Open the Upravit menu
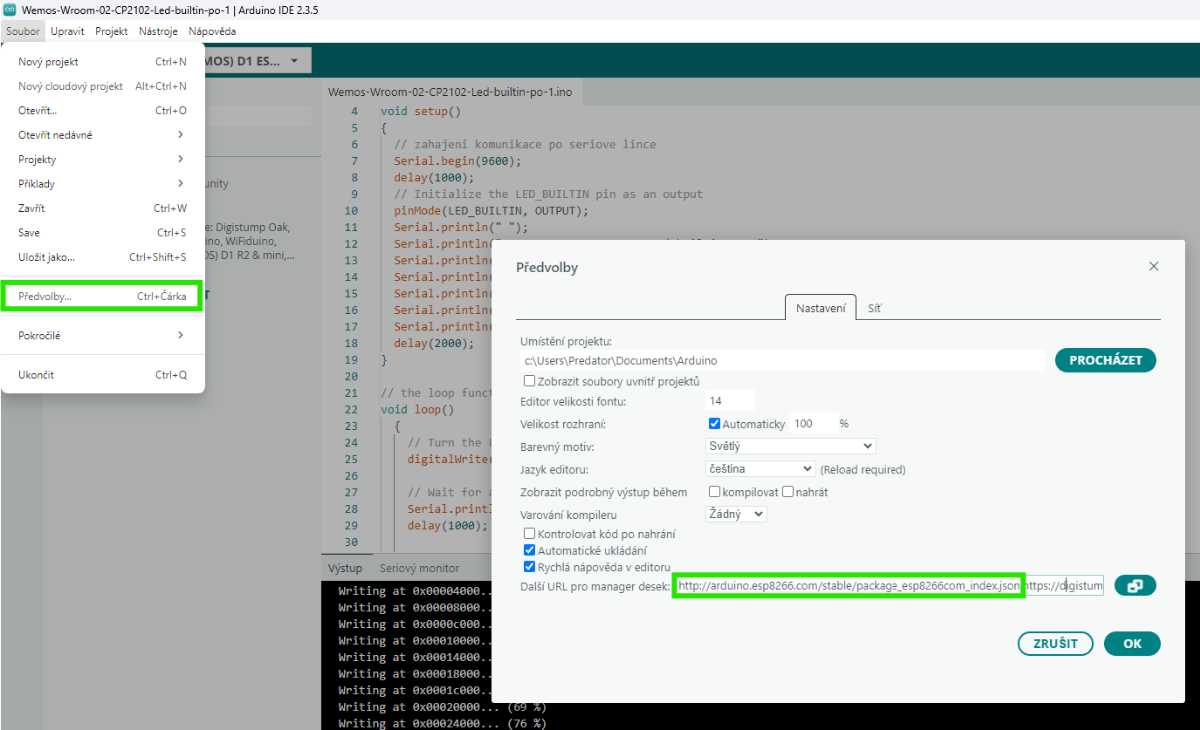This screenshot has width=1200, height=730. coord(67,31)
